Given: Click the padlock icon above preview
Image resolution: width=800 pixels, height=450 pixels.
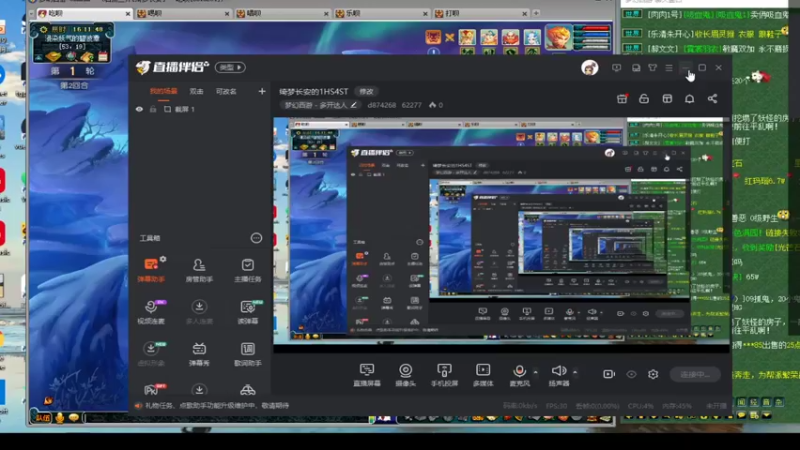Looking at the screenshot, I should pyautogui.click(x=644, y=99).
